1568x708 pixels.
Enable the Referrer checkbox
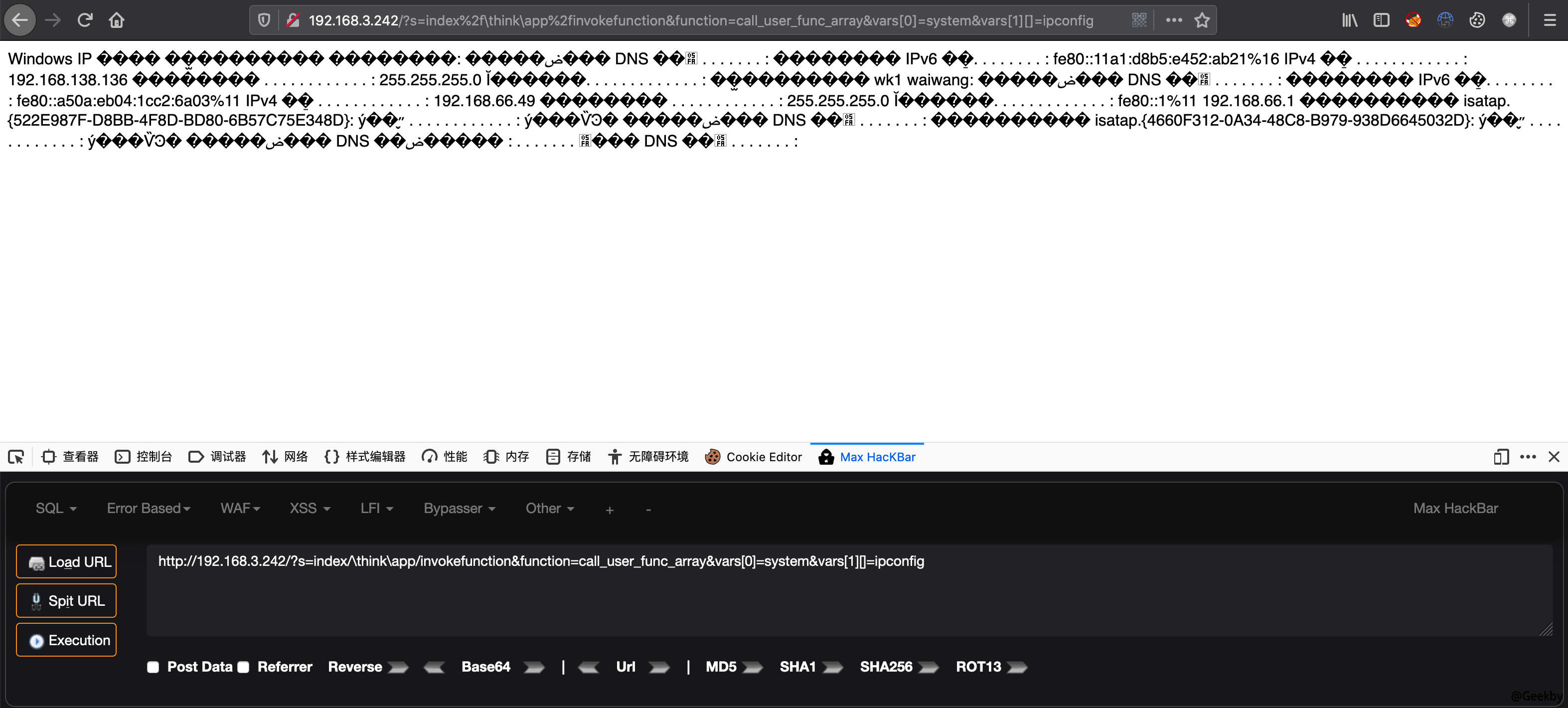(x=244, y=667)
